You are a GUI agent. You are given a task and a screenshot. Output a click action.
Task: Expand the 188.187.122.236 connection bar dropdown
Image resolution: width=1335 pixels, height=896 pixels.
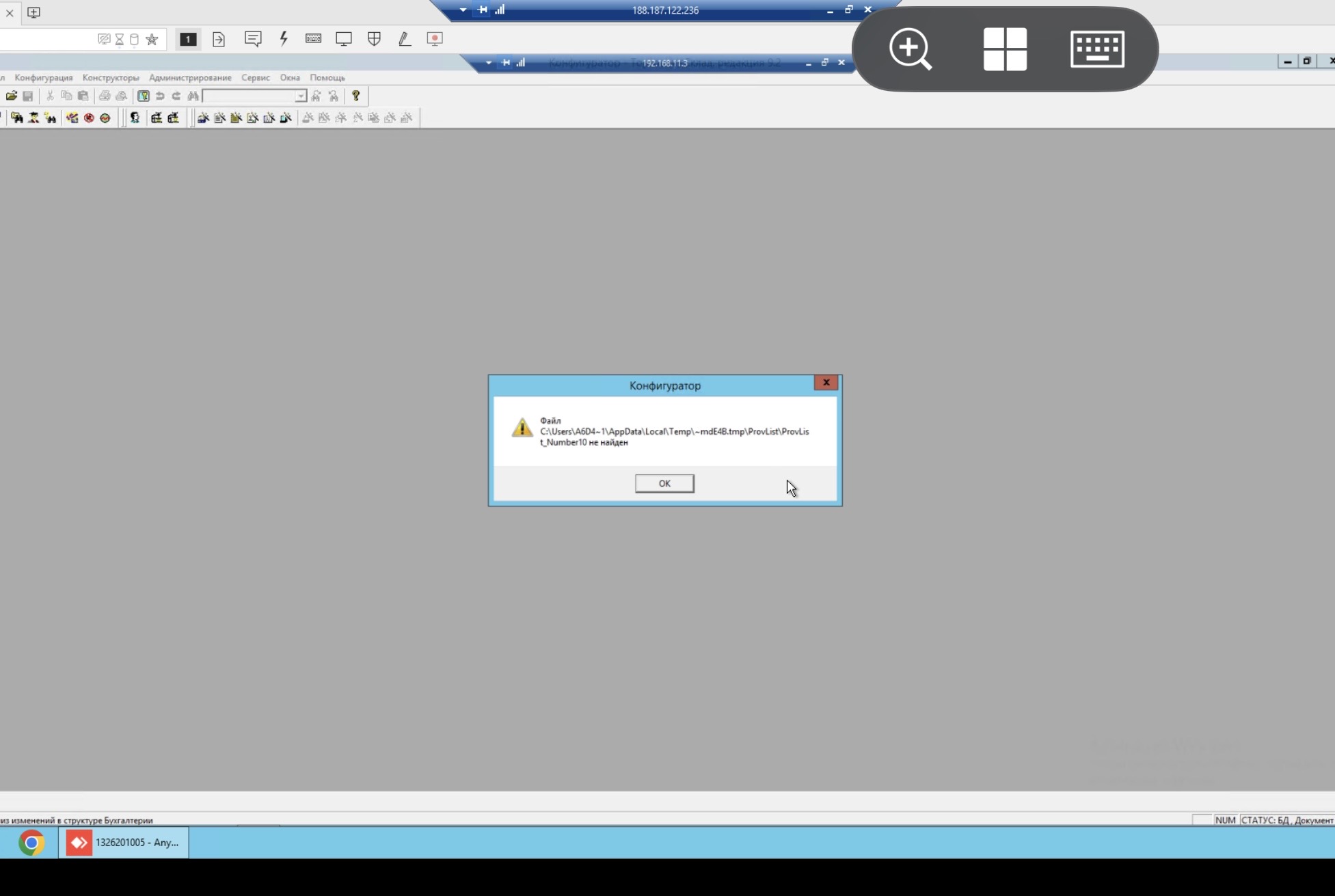click(463, 10)
